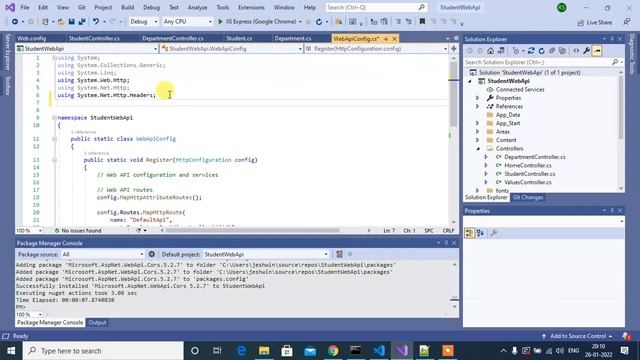Click the Navigate Backward toolbar icon
This screenshot has height=360, width=640.
pos(15,22)
